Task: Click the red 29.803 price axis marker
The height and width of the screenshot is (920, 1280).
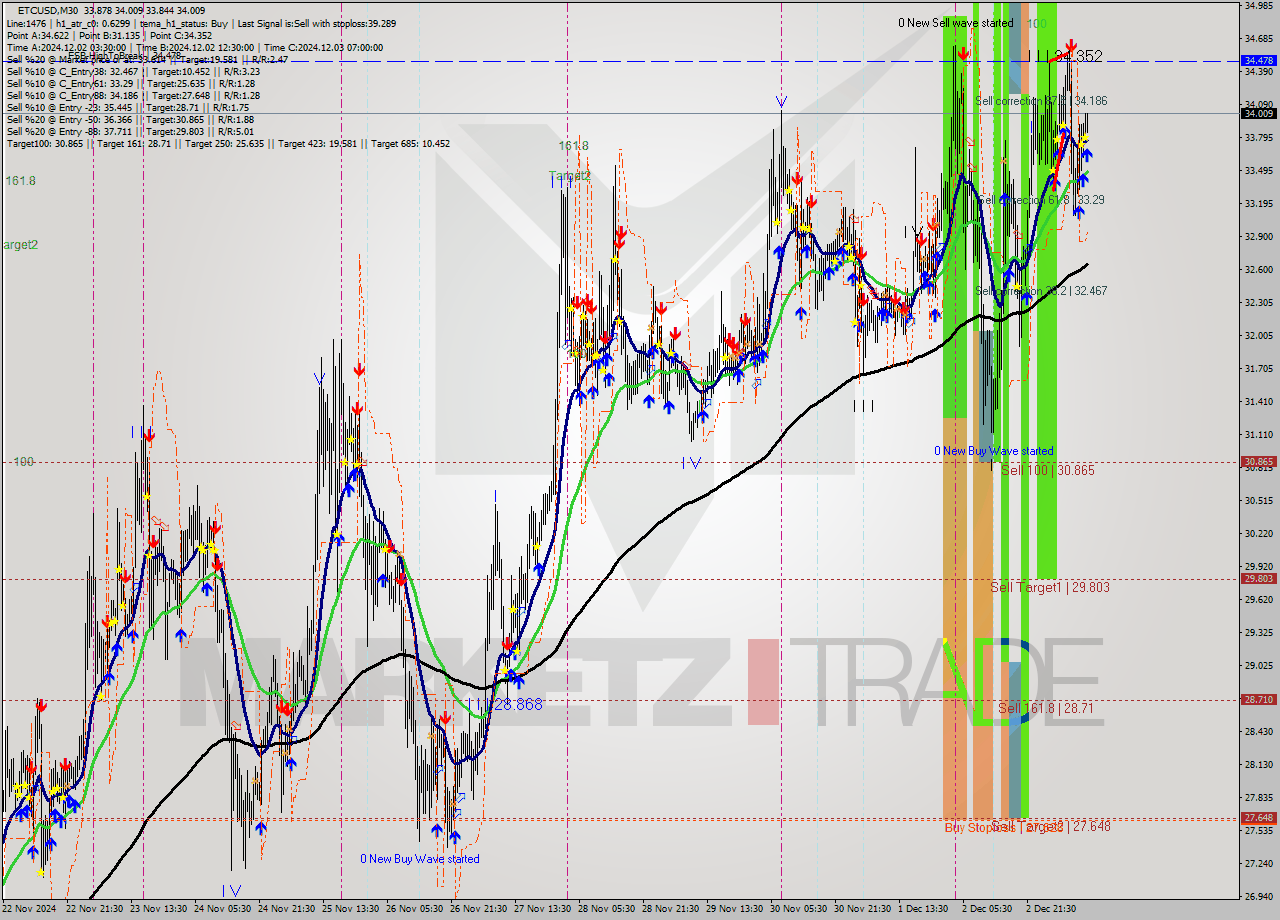Action: pos(1258,579)
